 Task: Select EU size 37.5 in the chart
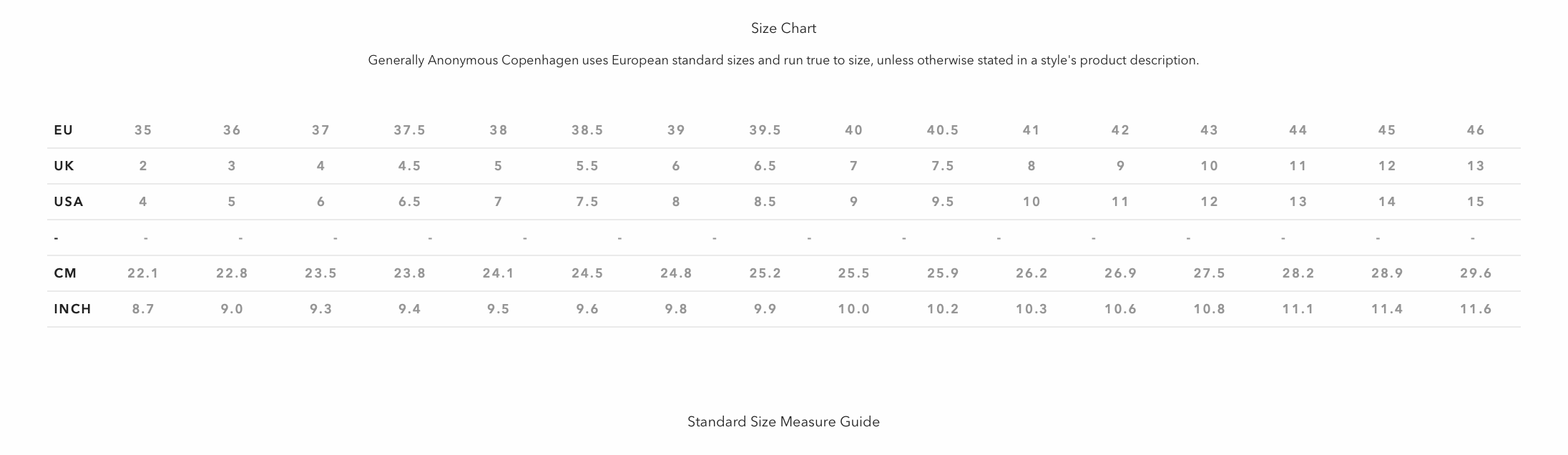tap(409, 130)
